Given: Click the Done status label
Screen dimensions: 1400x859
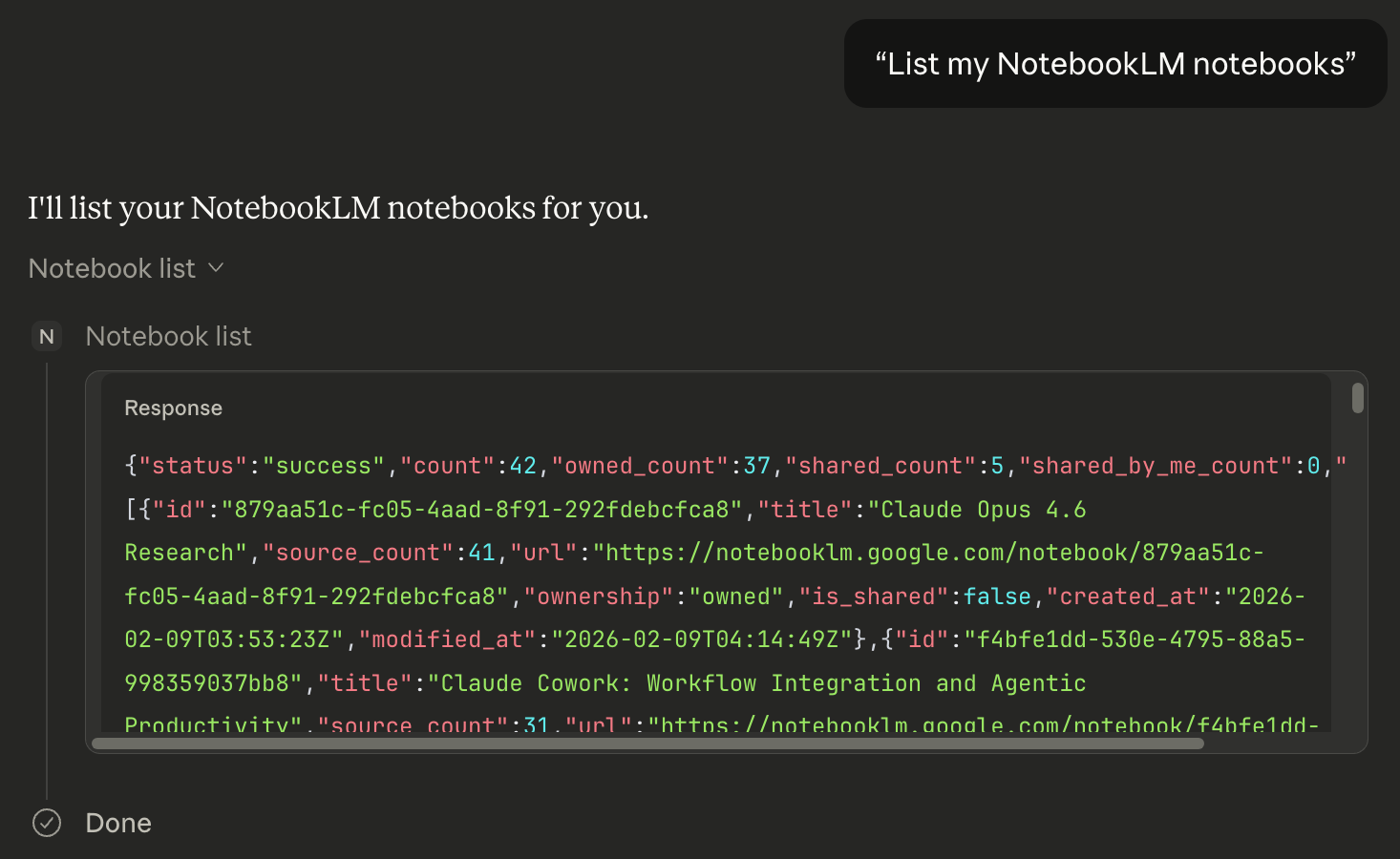Looking at the screenshot, I should point(118,823).
